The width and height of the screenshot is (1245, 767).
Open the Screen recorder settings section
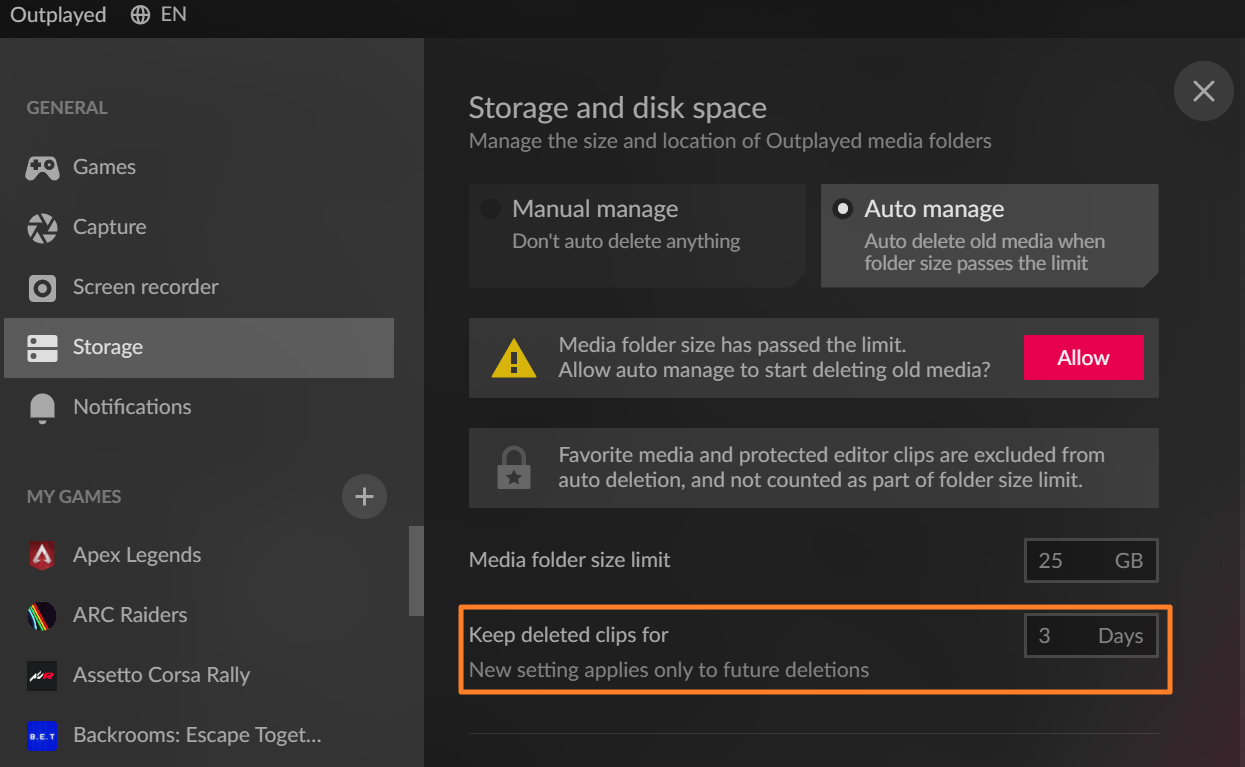[x=199, y=287]
